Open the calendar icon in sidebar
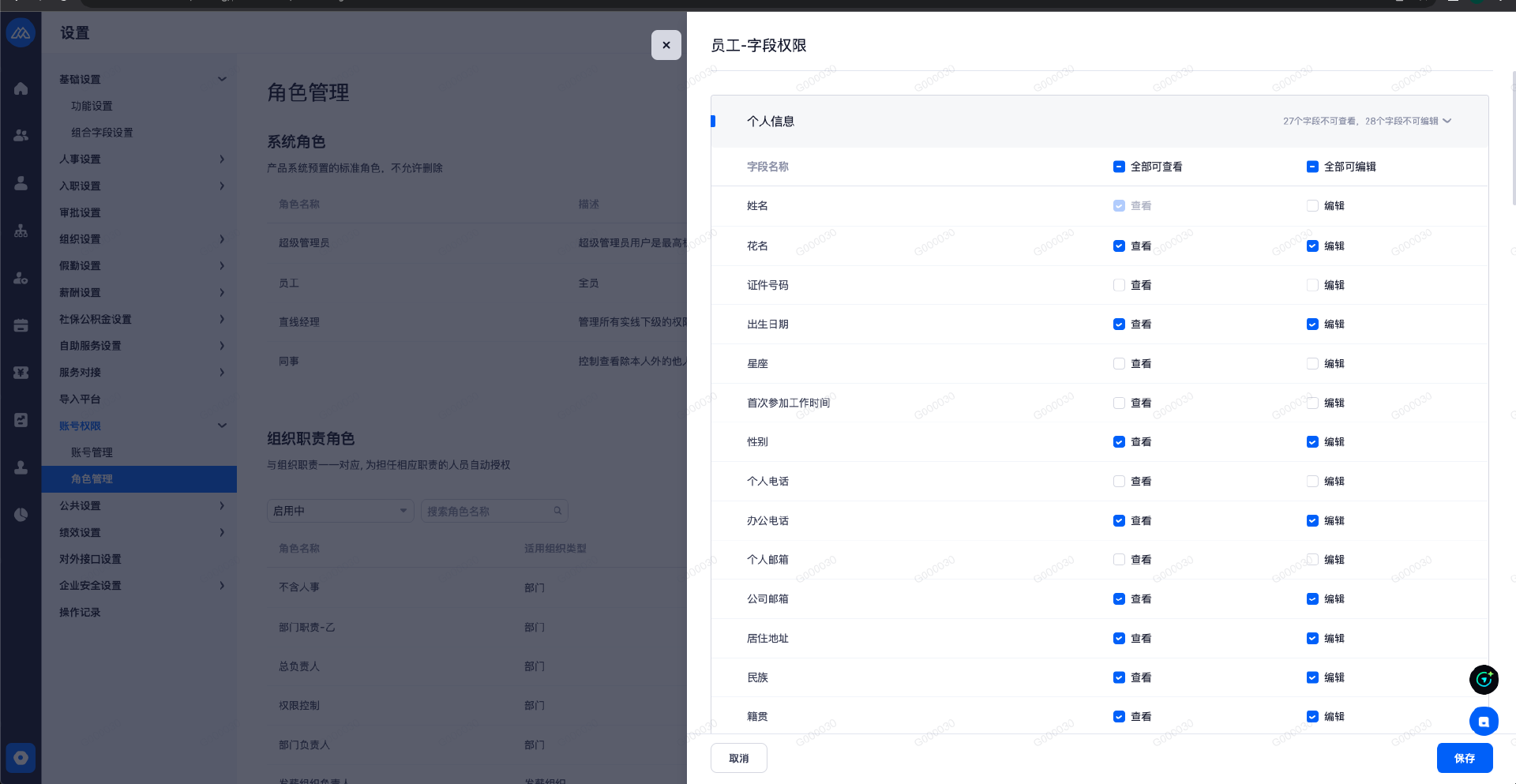Image resolution: width=1516 pixels, height=784 pixels. click(21, 325)
